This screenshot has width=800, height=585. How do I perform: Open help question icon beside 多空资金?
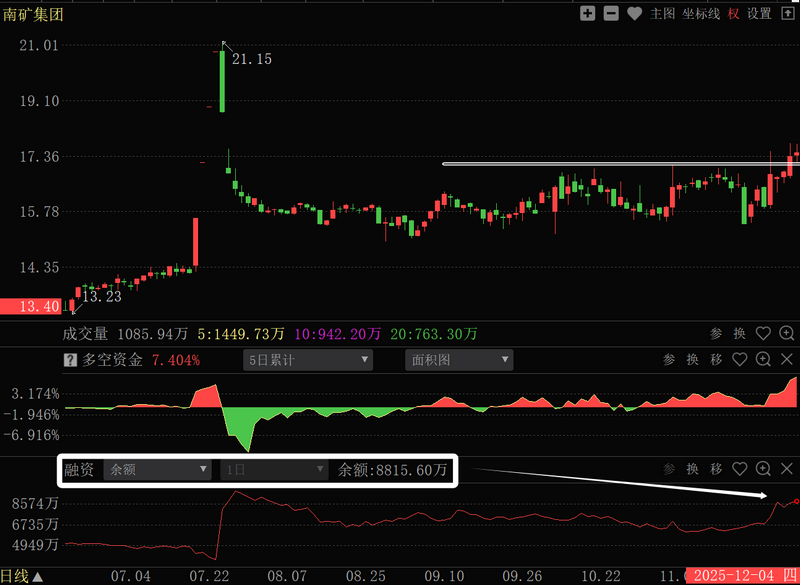click(70, 360)
